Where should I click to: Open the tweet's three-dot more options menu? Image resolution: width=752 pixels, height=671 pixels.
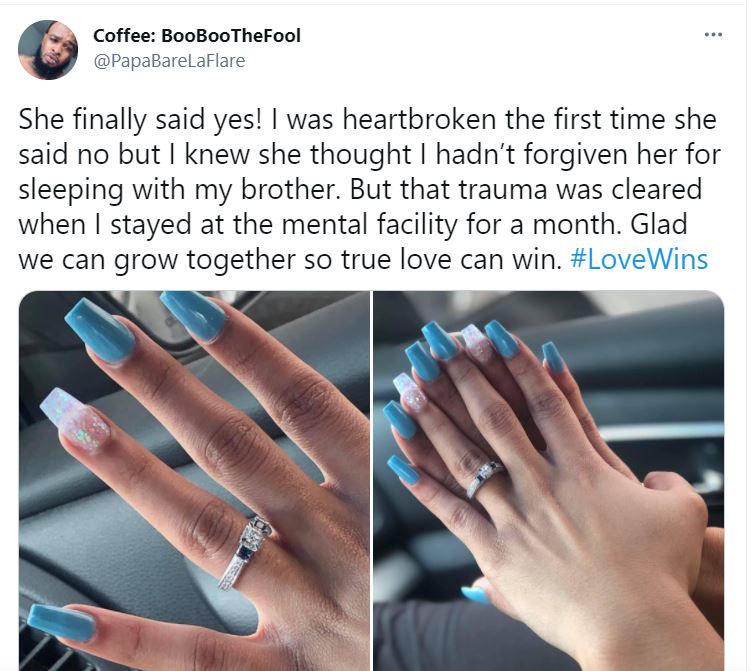click(713, 35)
